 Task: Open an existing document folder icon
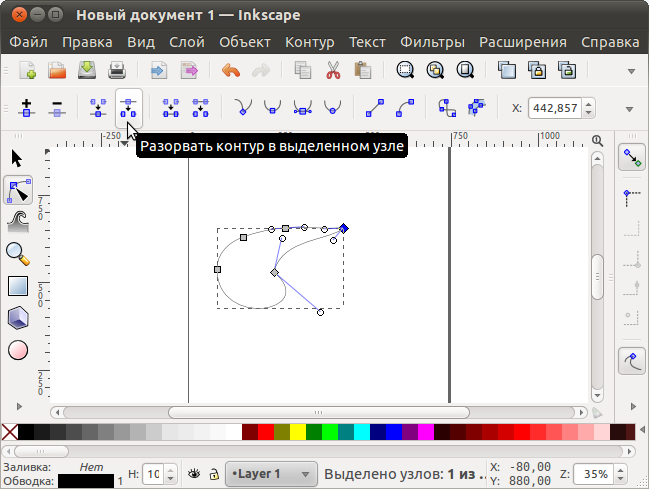tap(57, 70)
